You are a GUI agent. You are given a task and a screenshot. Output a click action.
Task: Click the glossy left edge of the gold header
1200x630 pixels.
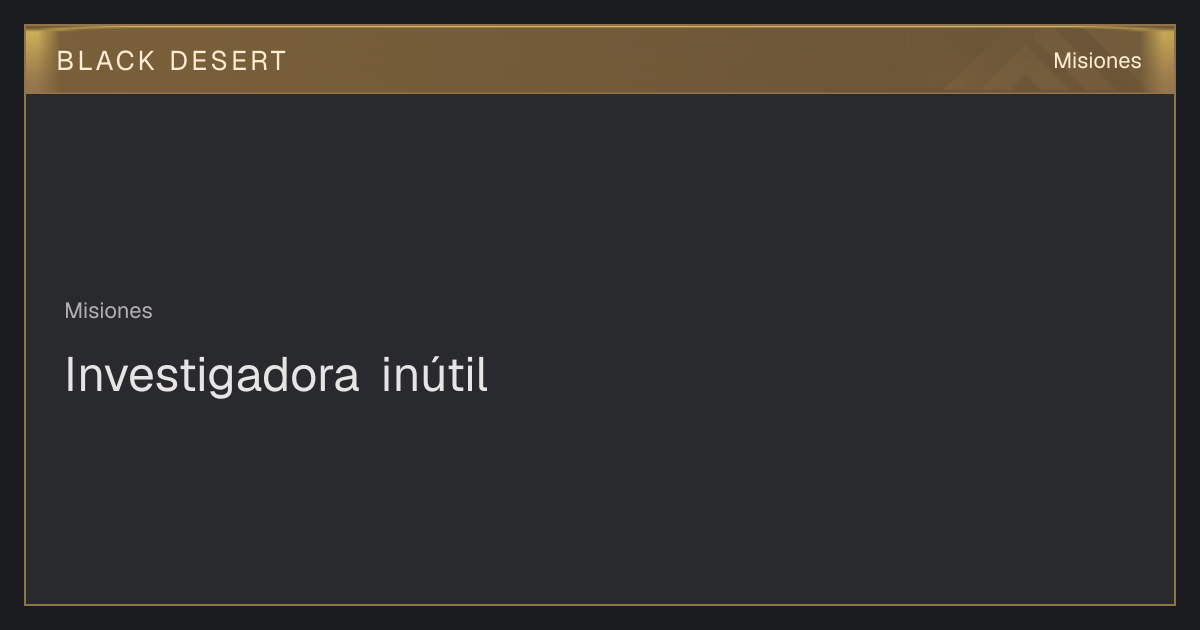click(x=36, y=60)
